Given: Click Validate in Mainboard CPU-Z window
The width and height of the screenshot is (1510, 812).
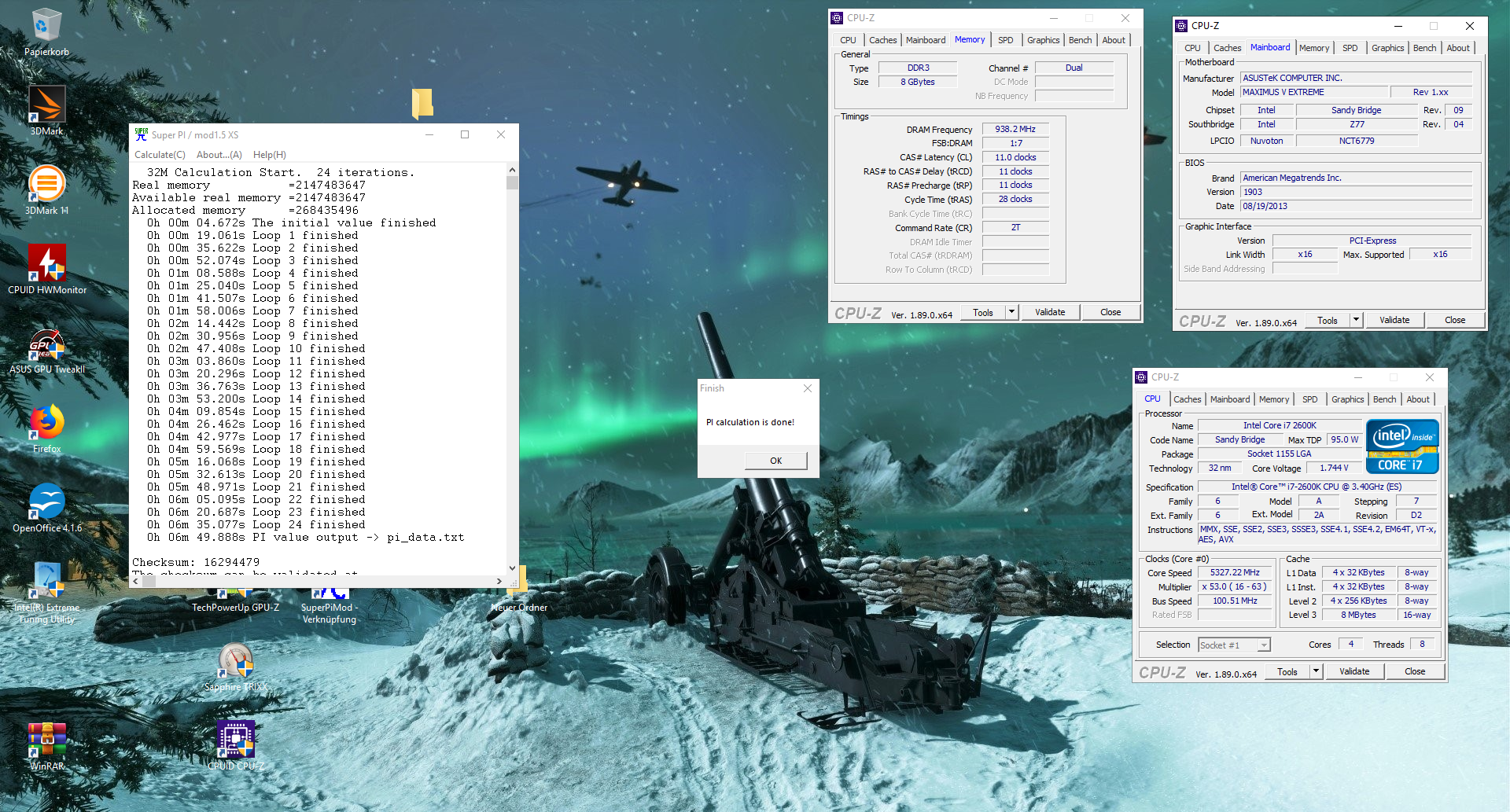Looking at the screenshot, I should click(1394, 320).
